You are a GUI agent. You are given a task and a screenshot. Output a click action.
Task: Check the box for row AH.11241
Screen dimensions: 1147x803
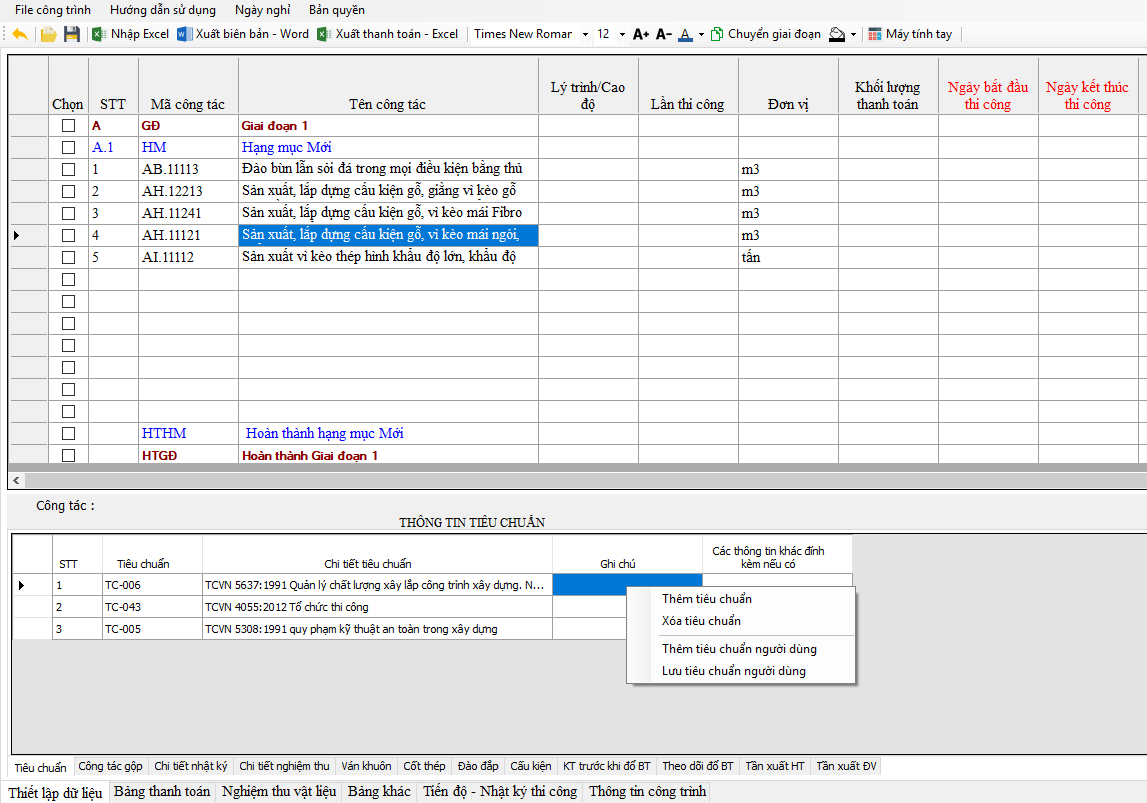(x=68, y=214)
